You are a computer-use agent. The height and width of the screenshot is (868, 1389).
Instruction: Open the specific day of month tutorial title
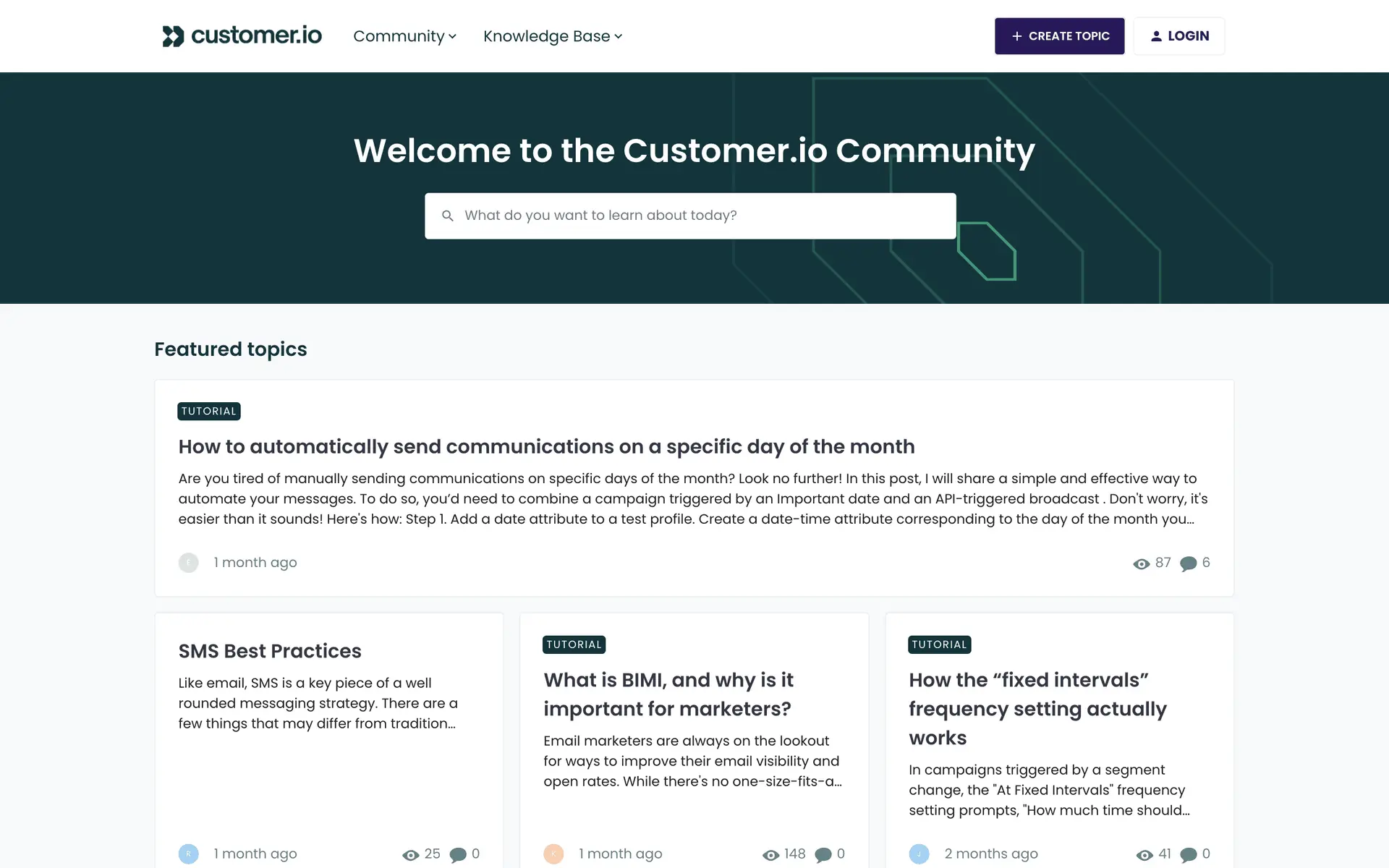546,447
